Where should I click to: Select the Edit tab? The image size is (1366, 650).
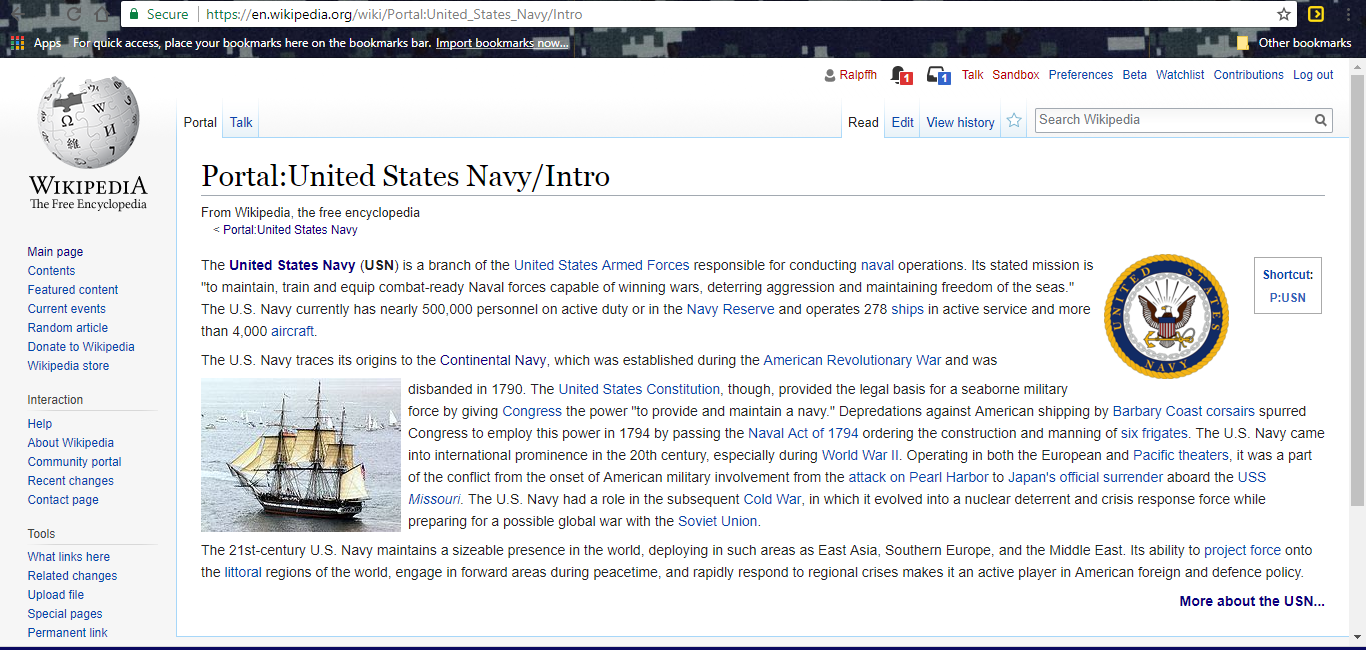(x=903, y=122)
